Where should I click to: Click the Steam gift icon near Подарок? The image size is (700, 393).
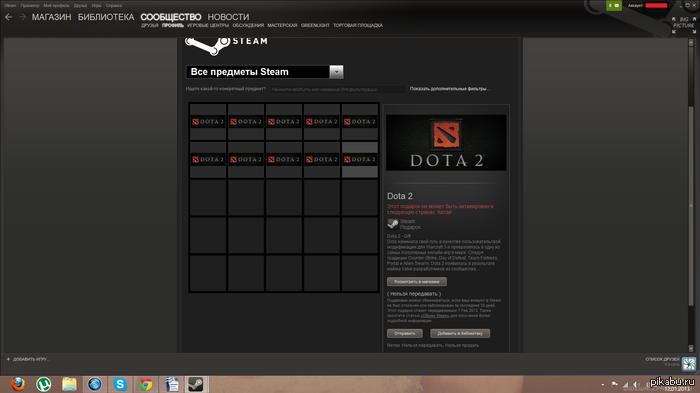point(393,224)
